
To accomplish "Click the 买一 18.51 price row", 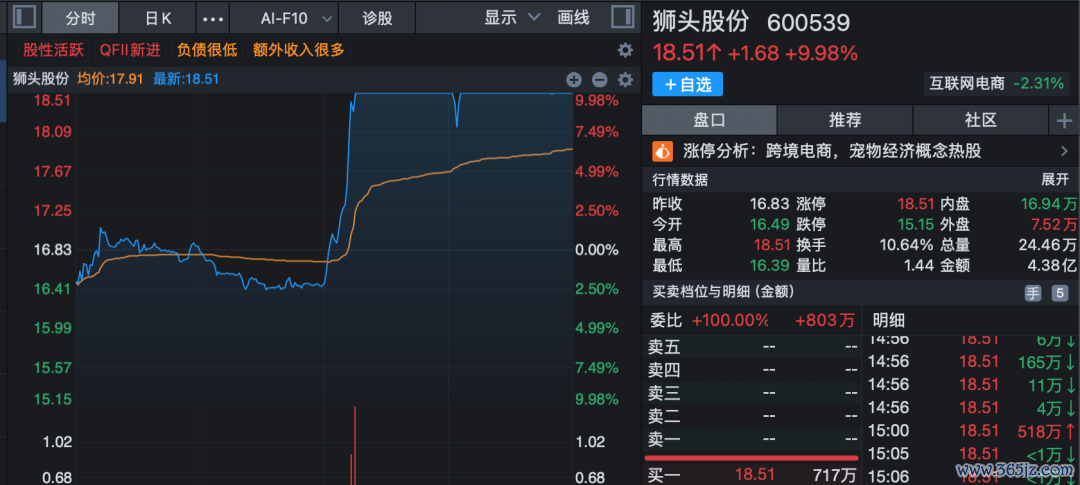I will coord(751,474).
